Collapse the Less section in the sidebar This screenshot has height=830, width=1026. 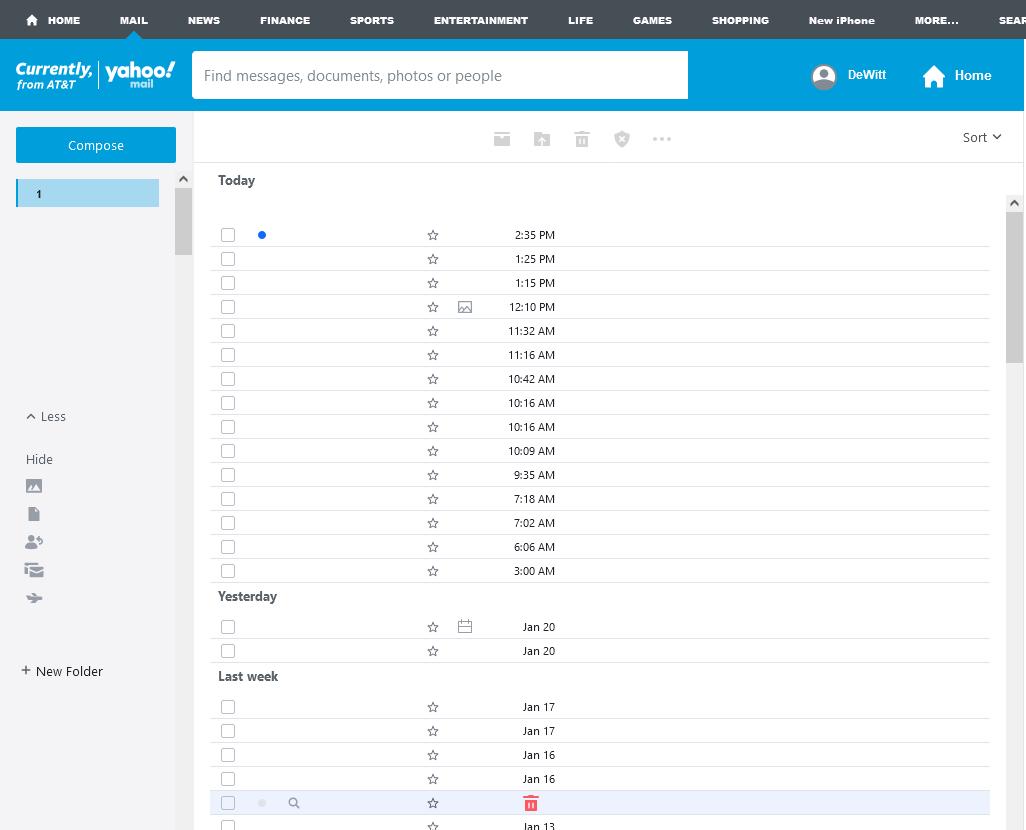46,416
